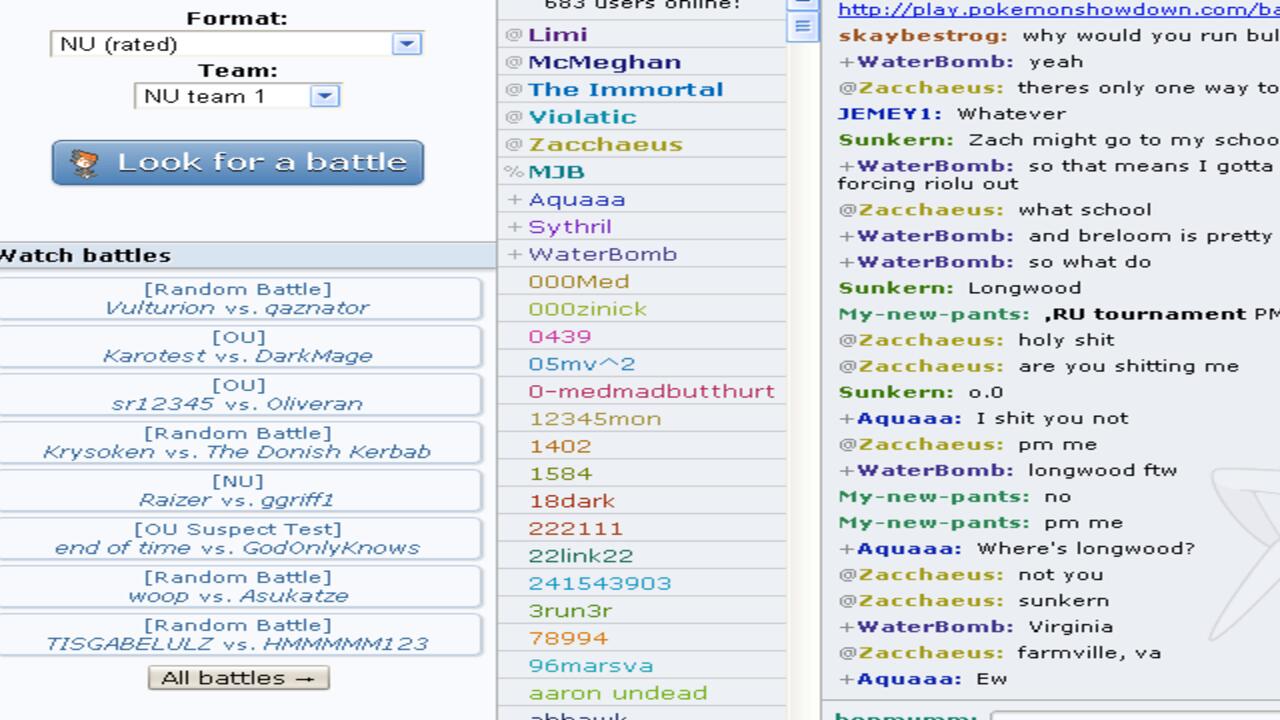Screen dimensions: 1280x720
Task: Select user The Immortal in user list
Action: tap(625, 90)
